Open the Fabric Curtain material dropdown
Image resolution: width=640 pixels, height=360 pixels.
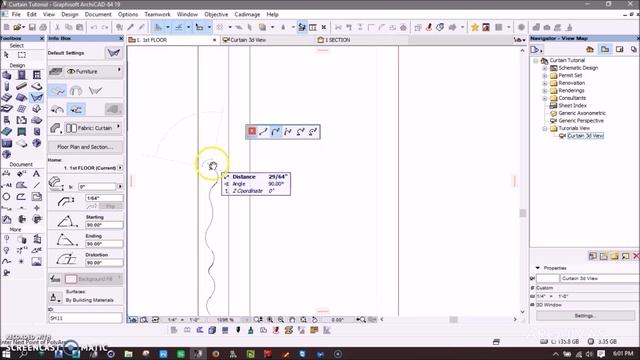tap(119, 127)
